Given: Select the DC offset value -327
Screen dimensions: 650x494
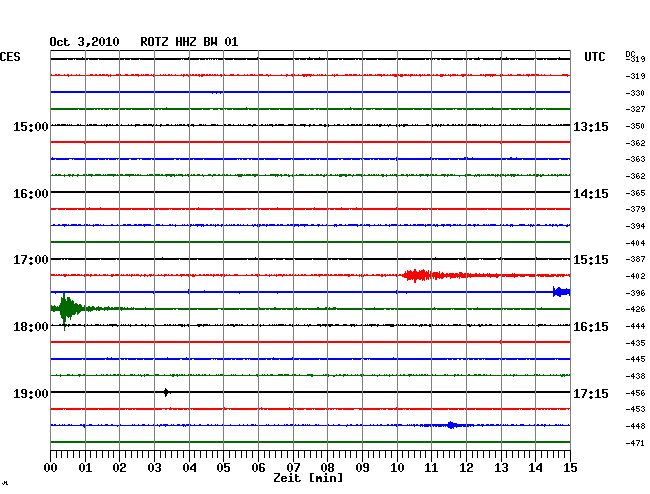Looking at the screenshot, I should click(635, 109).
